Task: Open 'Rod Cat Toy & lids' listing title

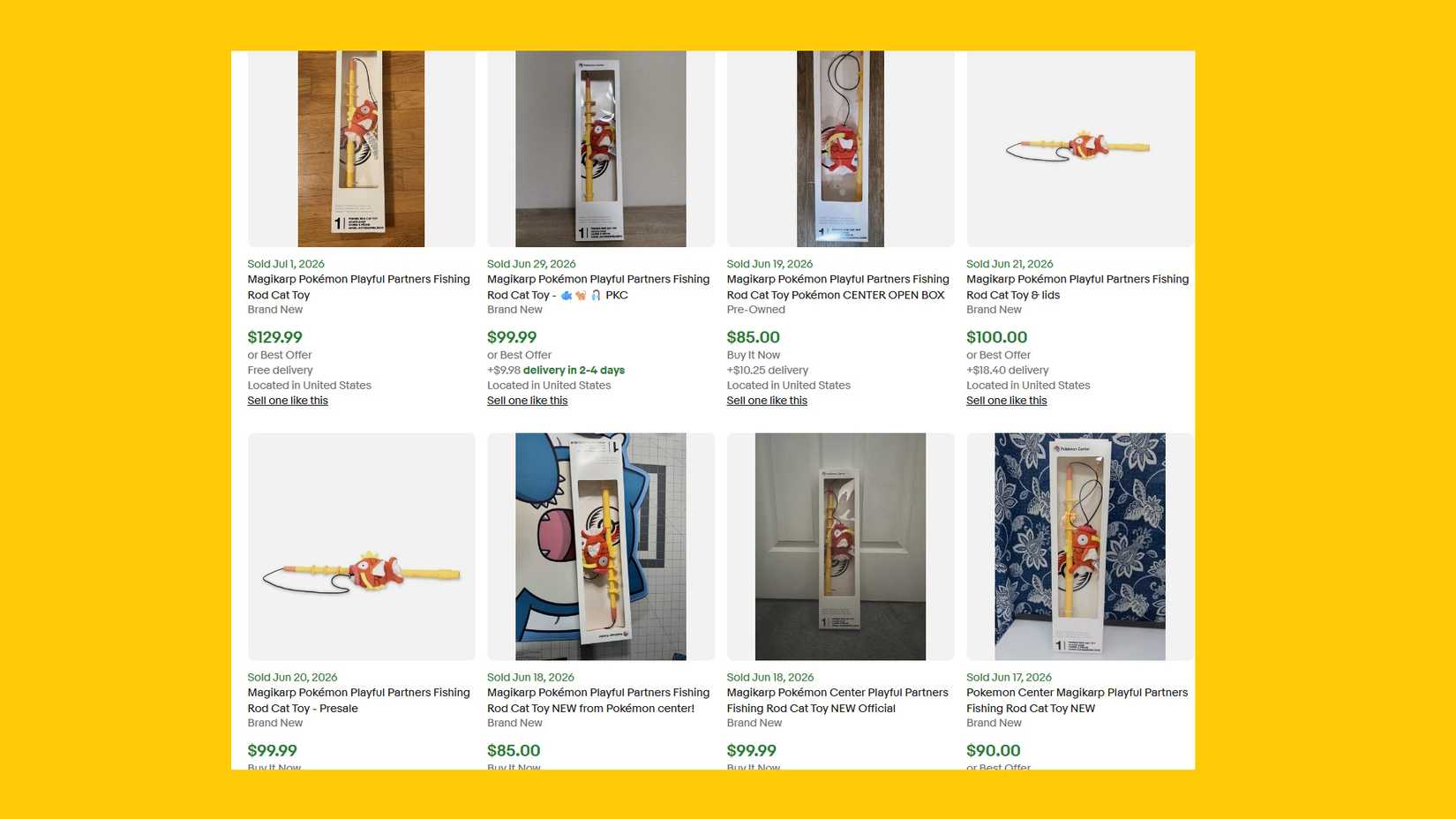Action: pyautogui.click(x=1077, y=287)
